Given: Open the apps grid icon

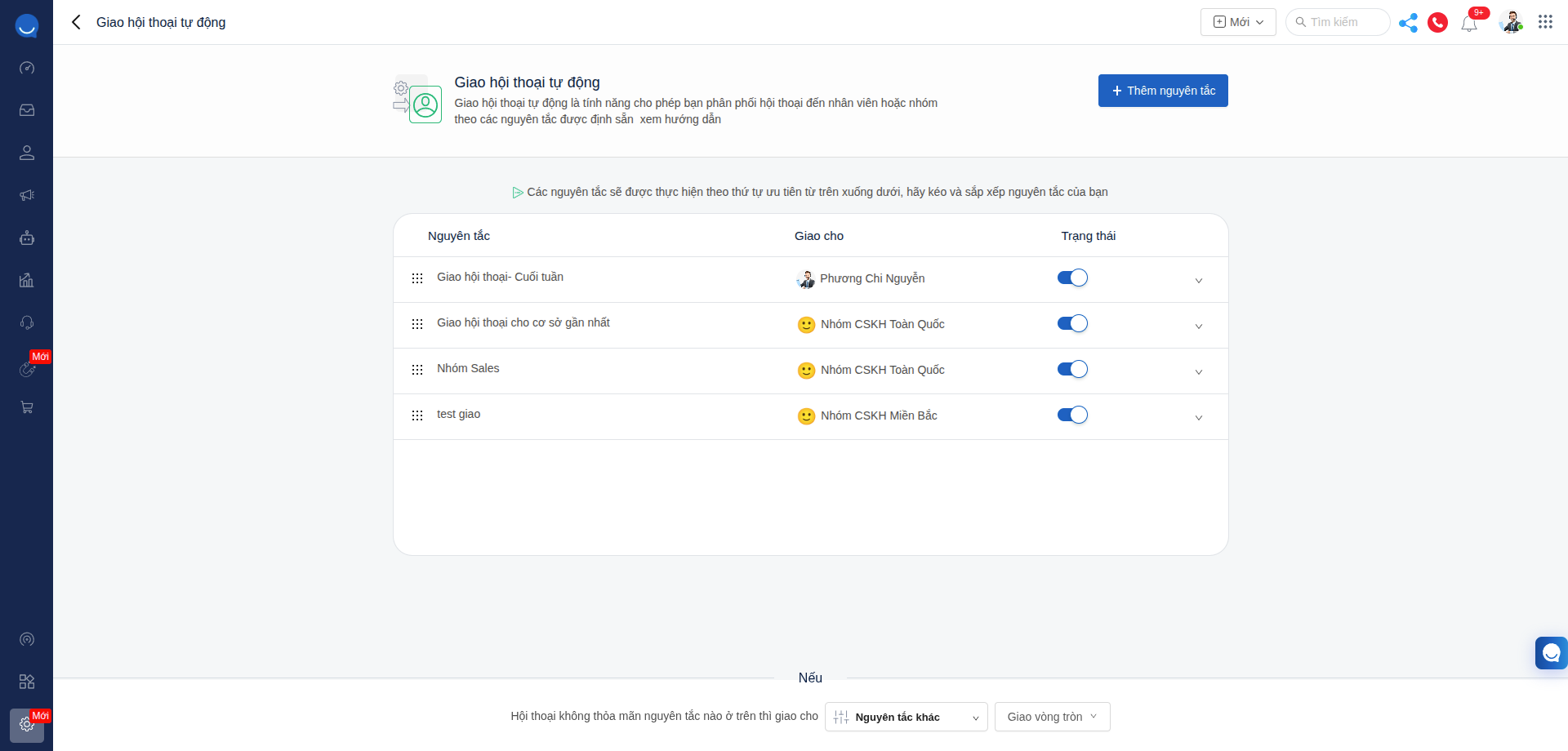Looking at the screenshot, I should (1545, 22).
